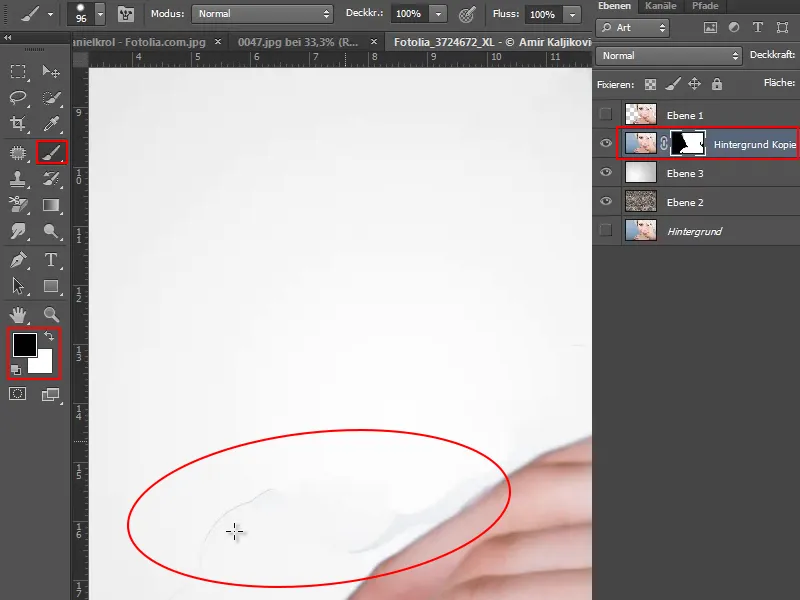The width and height of the screenshot is (800, 600).
Task: Enable airbrush build-up effects
Action: pos(467,14)
